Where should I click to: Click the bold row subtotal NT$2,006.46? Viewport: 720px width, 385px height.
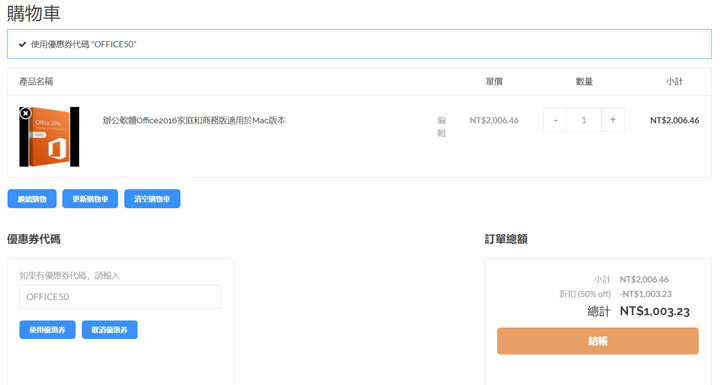pyautogui.click(x=675, y=120)
